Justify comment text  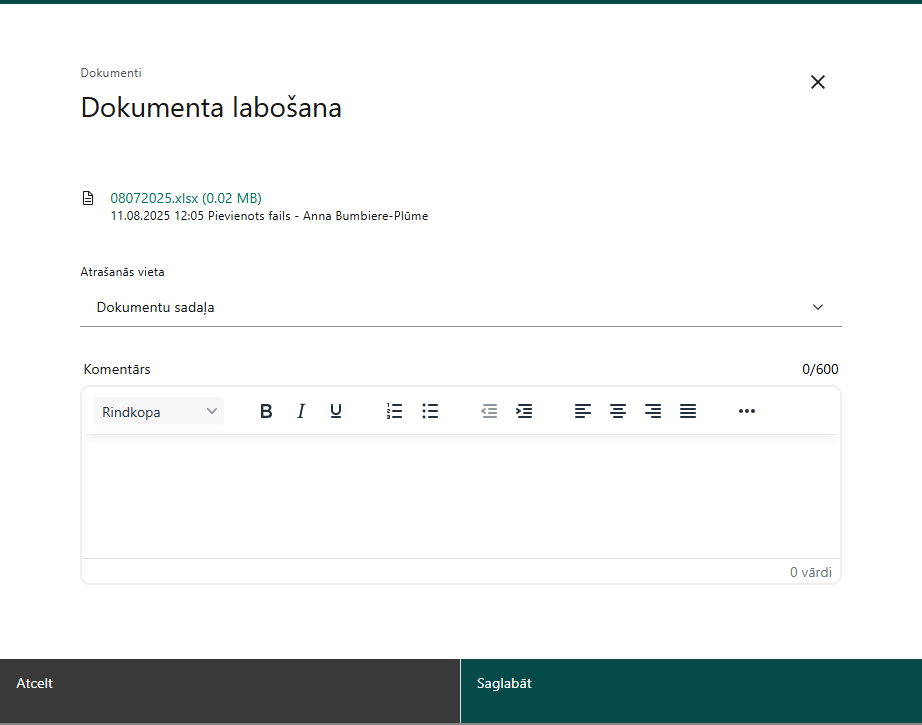pyautogui.click(x=688, y=411)
